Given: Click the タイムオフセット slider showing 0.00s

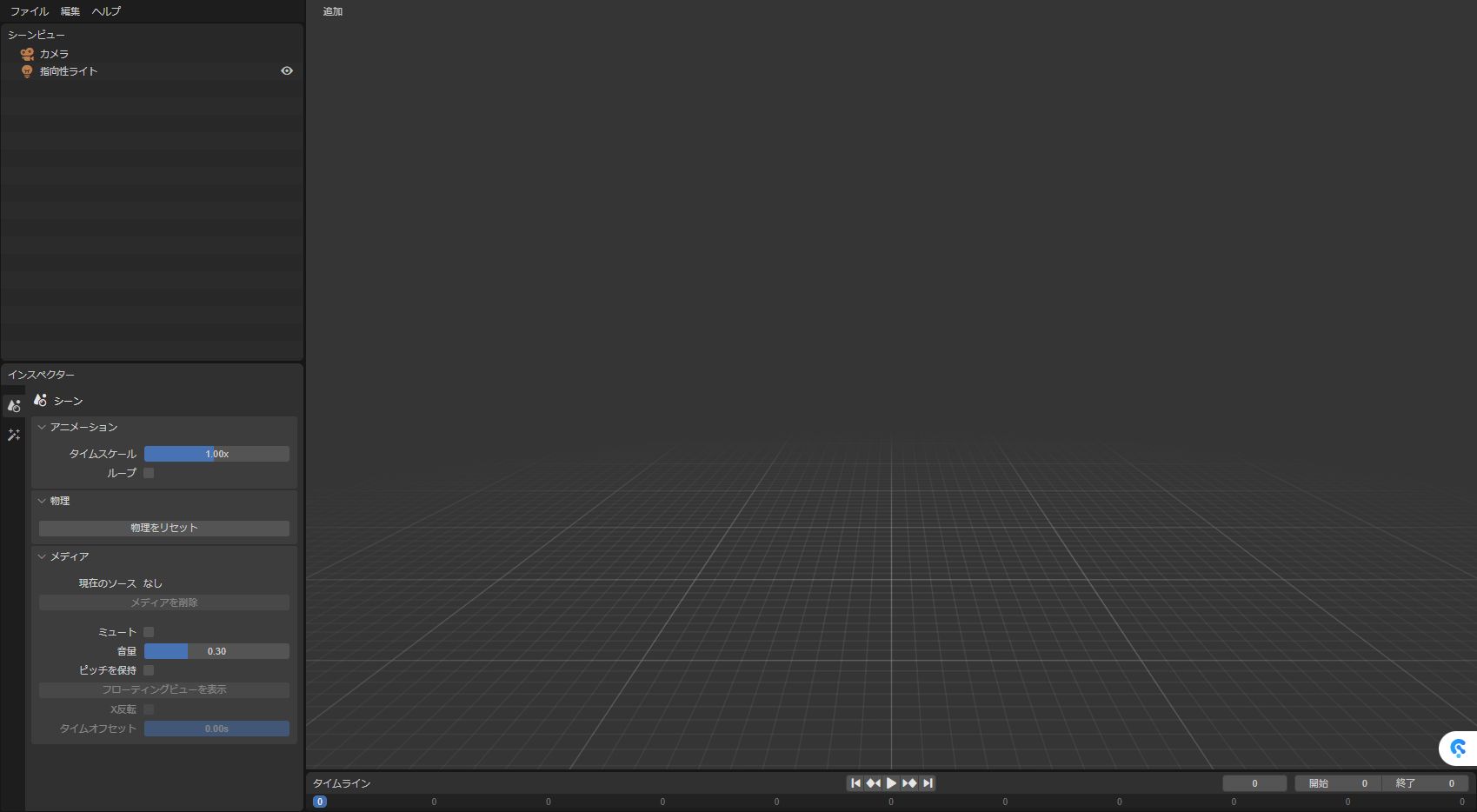Looking at the screenshot, I should click(x=216, y=729).
